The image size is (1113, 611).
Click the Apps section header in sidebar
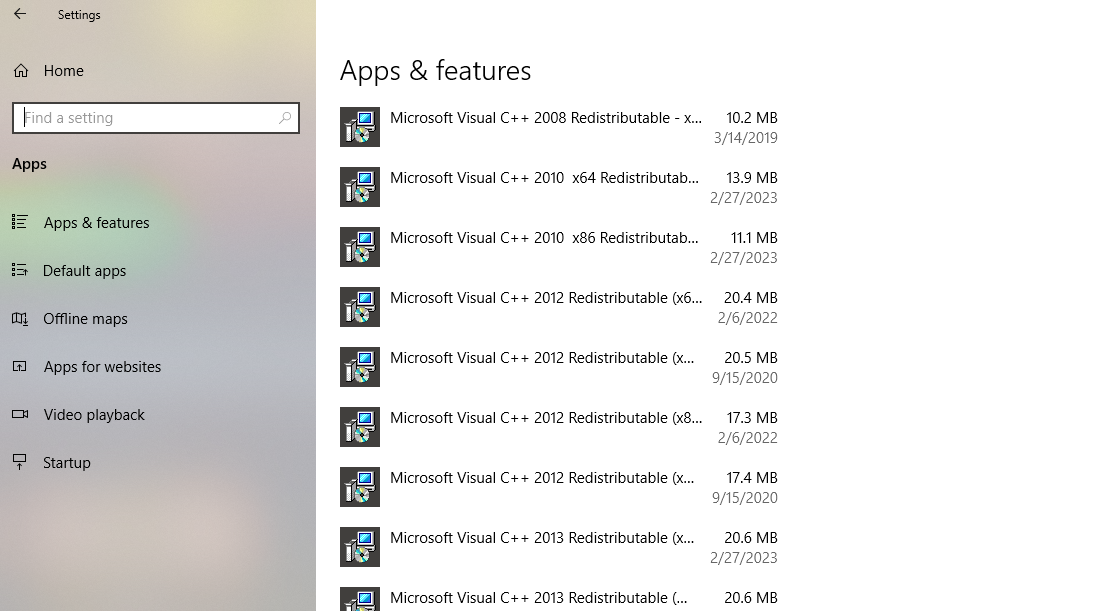coord(29,164)
